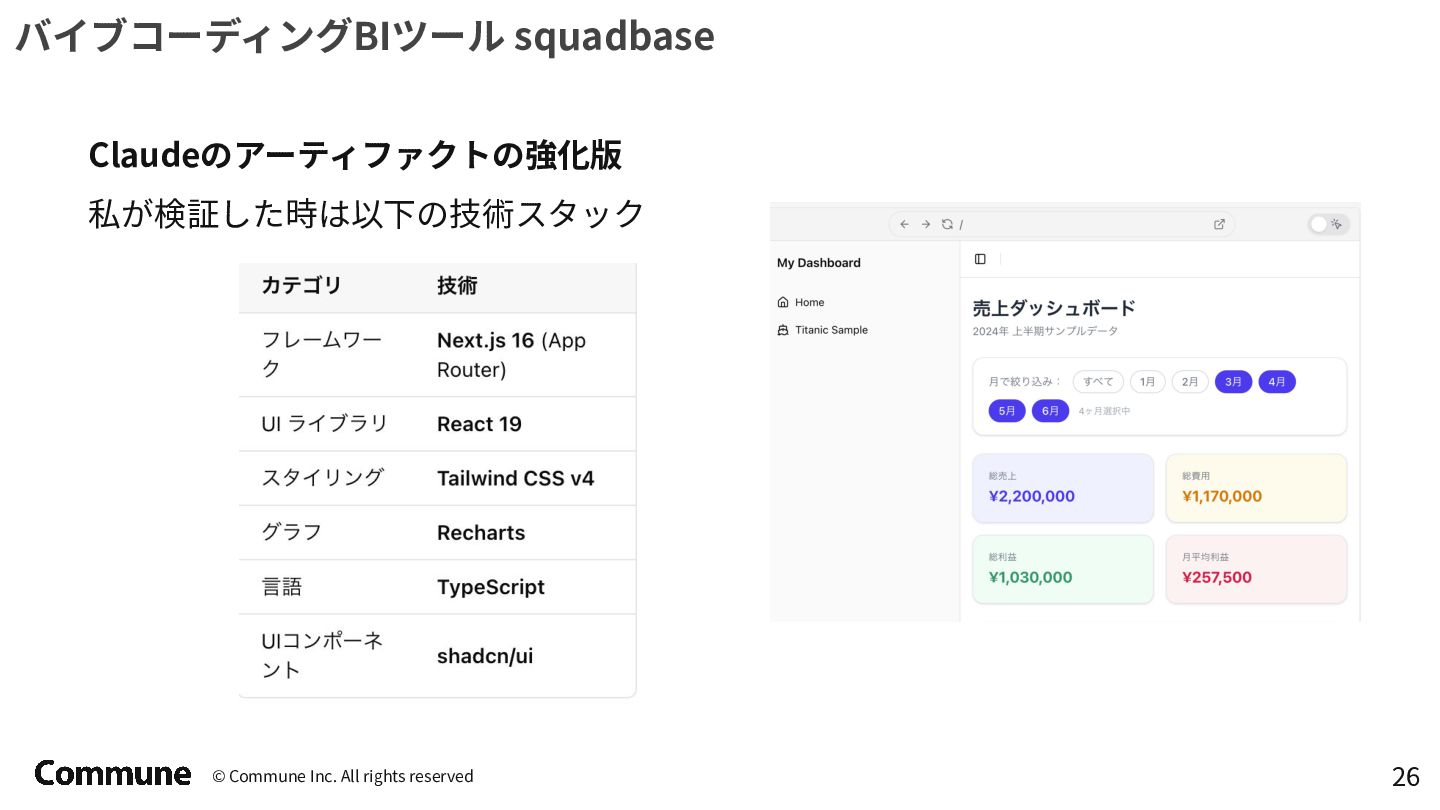Collapse sidebar with panel toggle icon
The image size is (1440, 810).
(x=980, y=259)
